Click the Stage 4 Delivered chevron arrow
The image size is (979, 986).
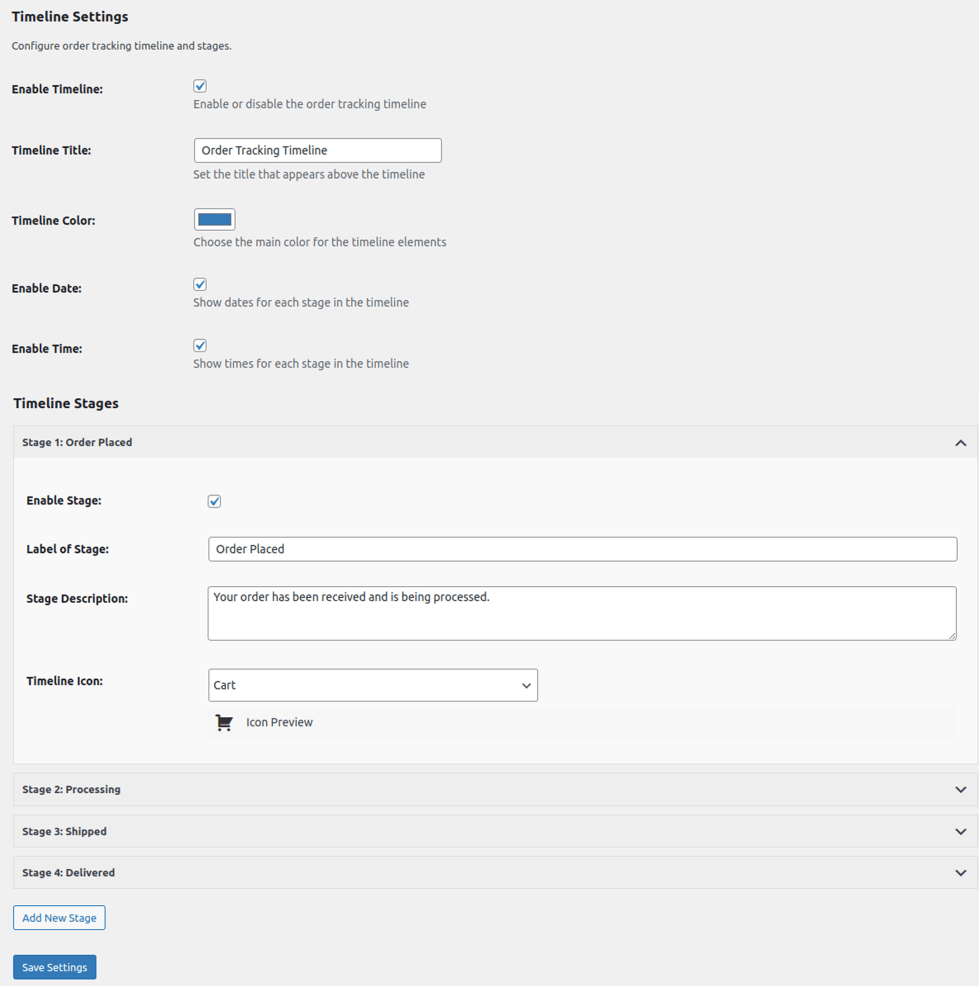(960, 873)
